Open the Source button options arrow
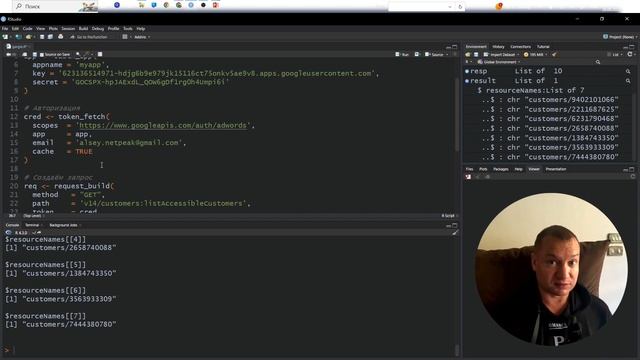The height and width of the screenshot is (360, 640). 447,54
